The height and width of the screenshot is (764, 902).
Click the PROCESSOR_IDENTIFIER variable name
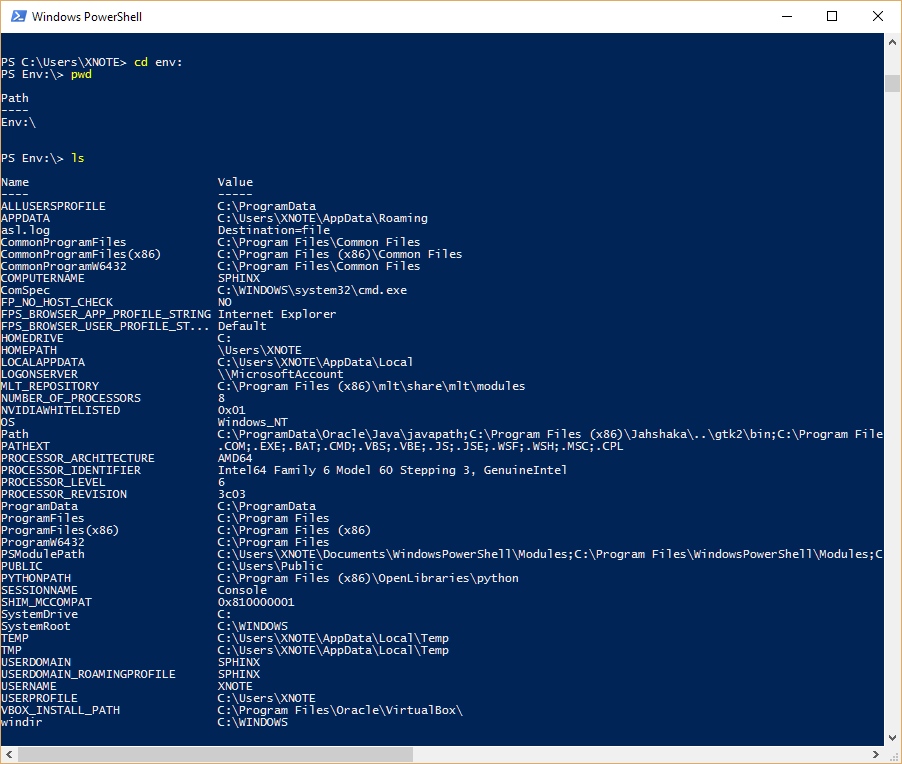tap(71, 470)
